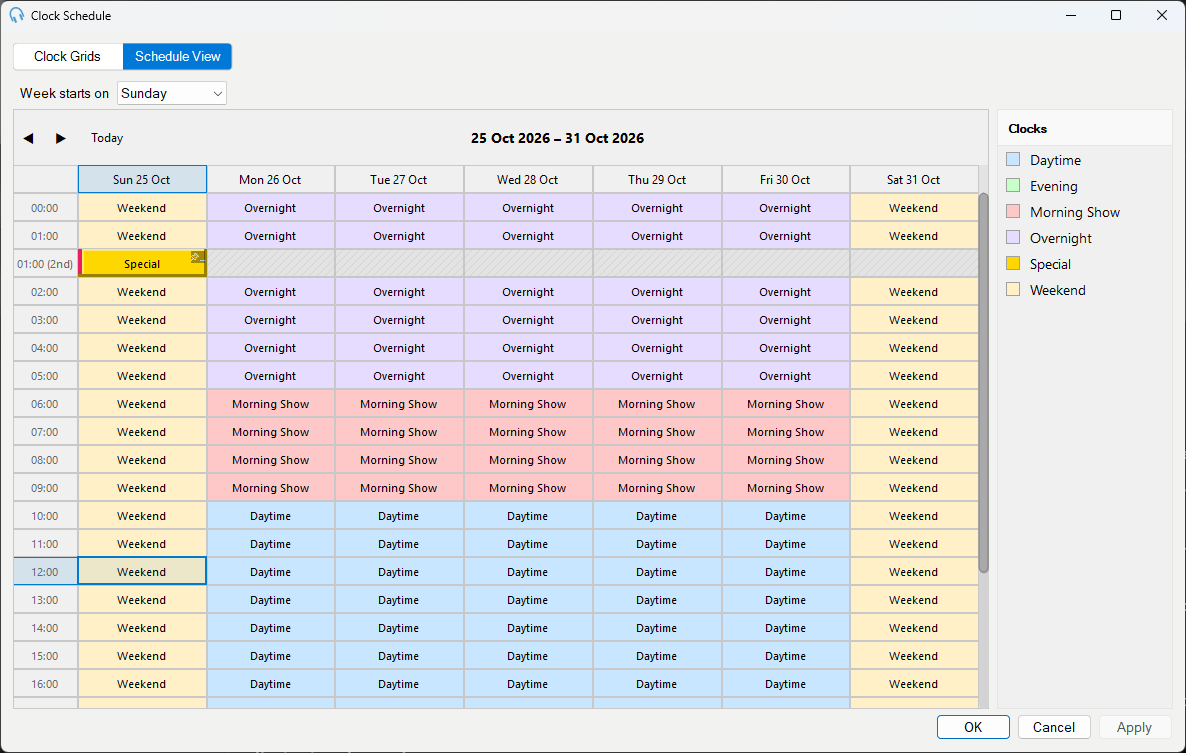This screenshot has width=1186, height=753.
Task: Select Saturday 16:00 Weekend cell
Action: [x=914, y=684]
